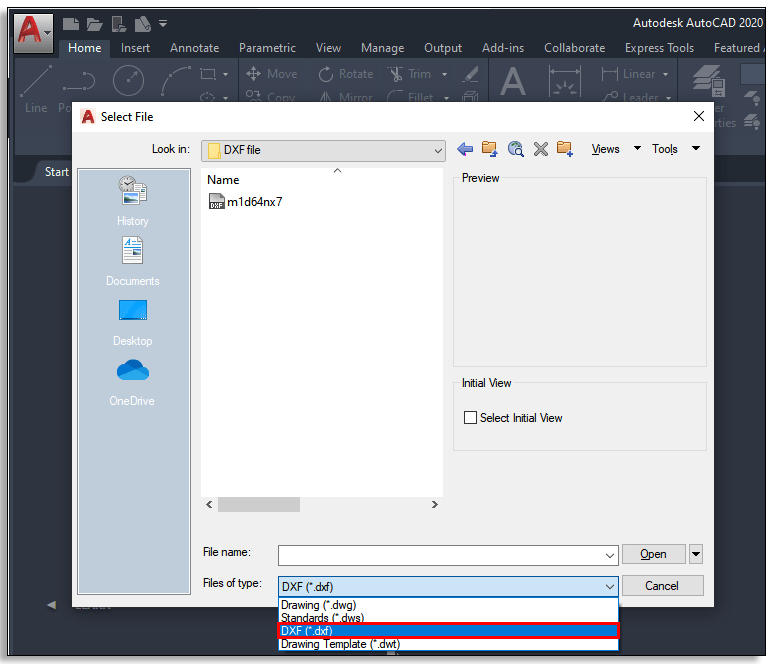
Task: Go to Desktop in the places sidebar
Action: point(132,322)
